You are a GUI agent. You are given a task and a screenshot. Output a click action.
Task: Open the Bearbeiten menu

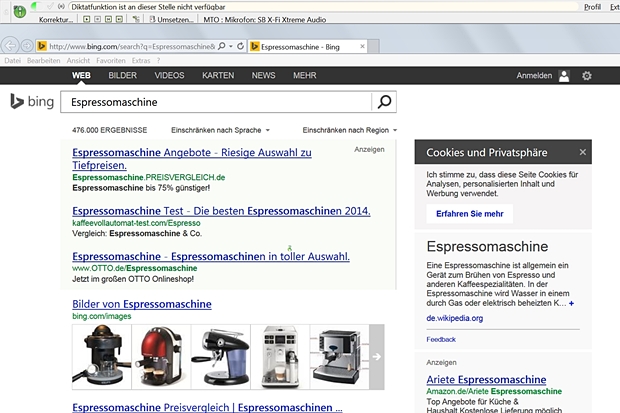pos(43,61)
